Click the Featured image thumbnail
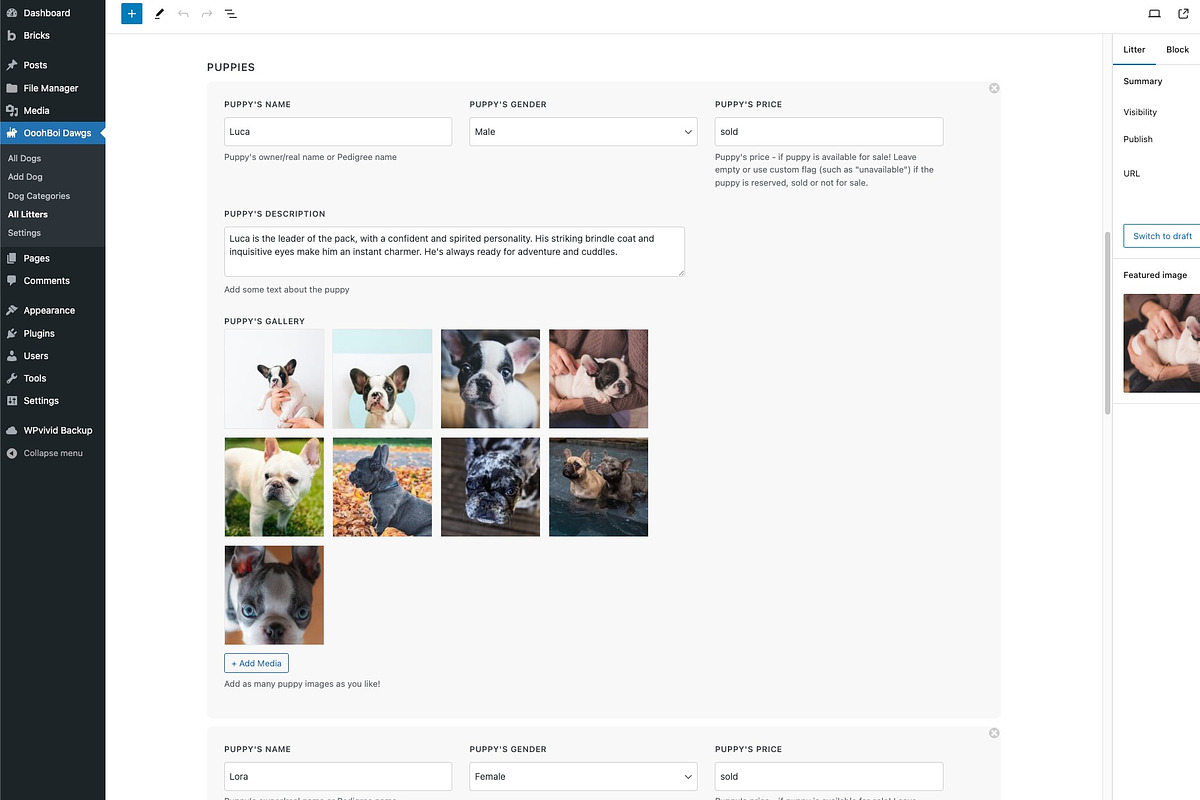This screenshot has height=800, width=1200. coord(1162,343)
